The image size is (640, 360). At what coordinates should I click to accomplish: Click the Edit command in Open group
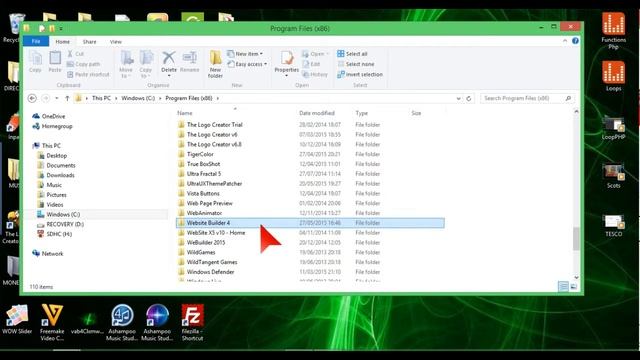click(x=311, y=64)
